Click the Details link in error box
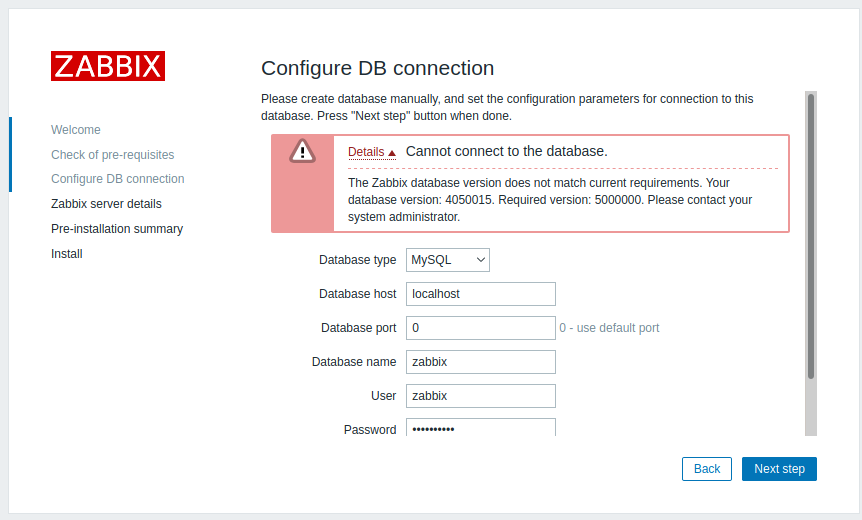The image size is (862, 520). (366, 152)
